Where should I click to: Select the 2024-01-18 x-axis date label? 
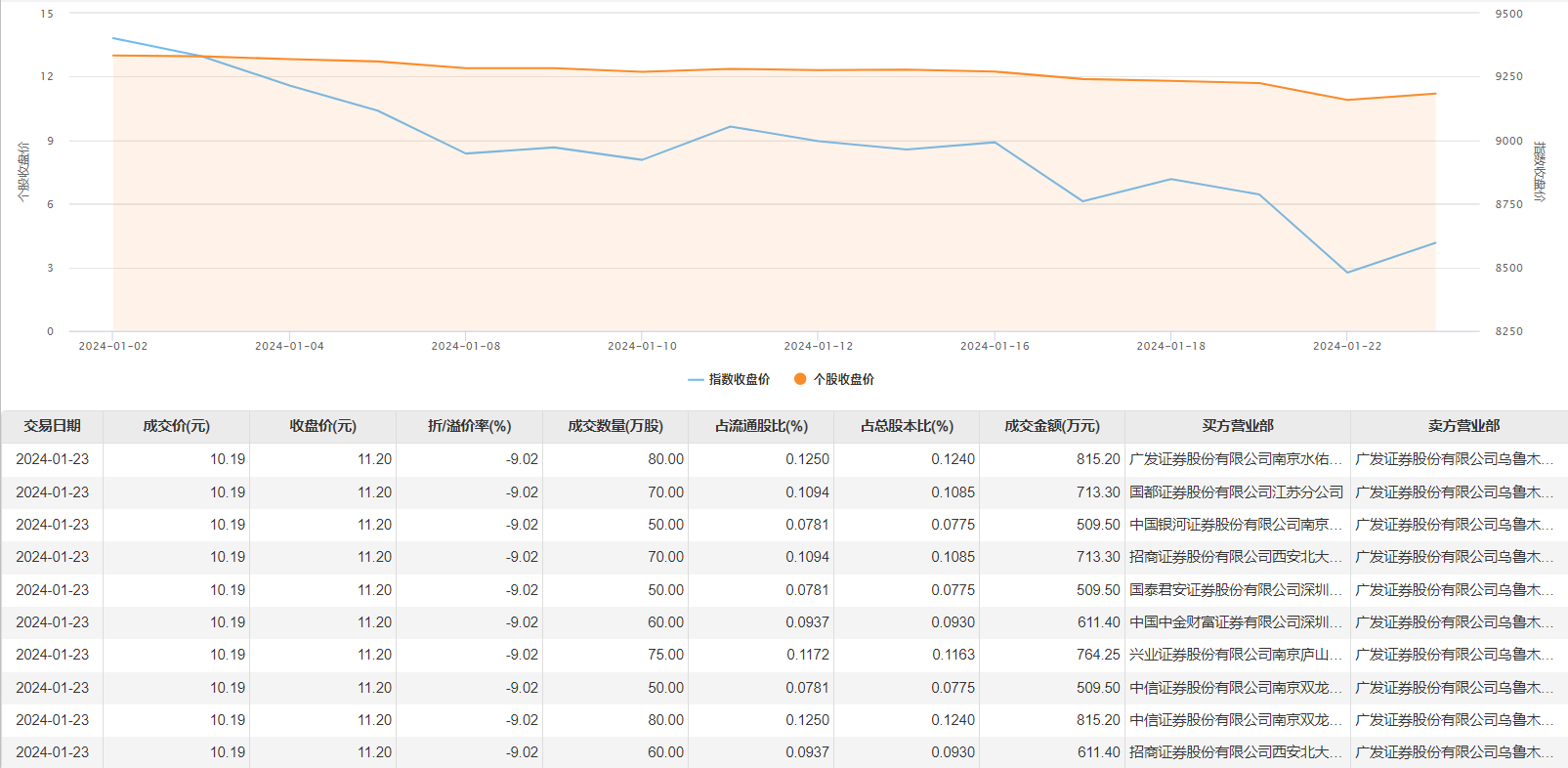(x=1171, y=346)
